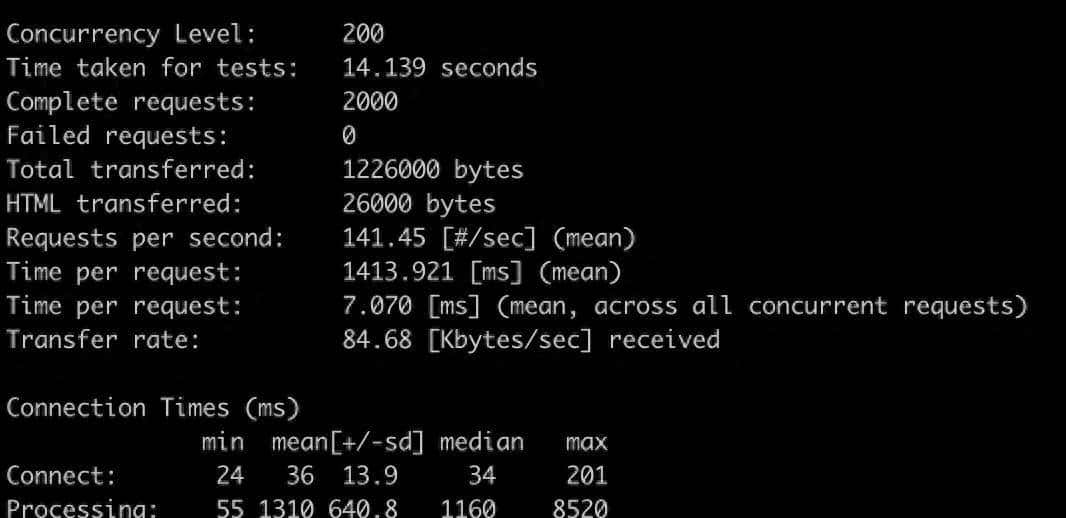Click the Failed requests count 0
This screenshot has height=518, width=1066.
coord(349,136)
